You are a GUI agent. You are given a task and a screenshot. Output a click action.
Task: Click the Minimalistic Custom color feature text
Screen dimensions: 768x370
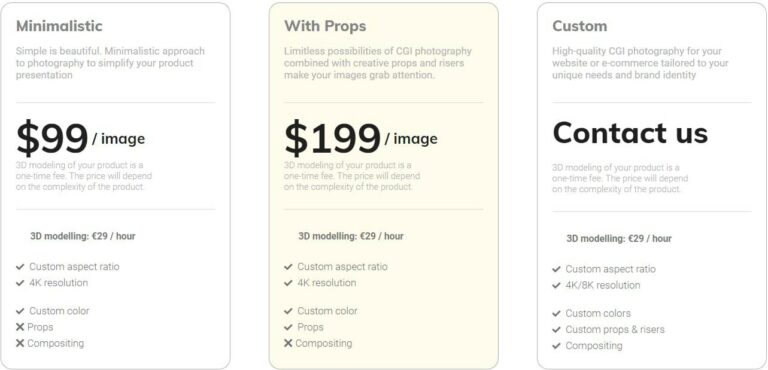pos(59,311)
